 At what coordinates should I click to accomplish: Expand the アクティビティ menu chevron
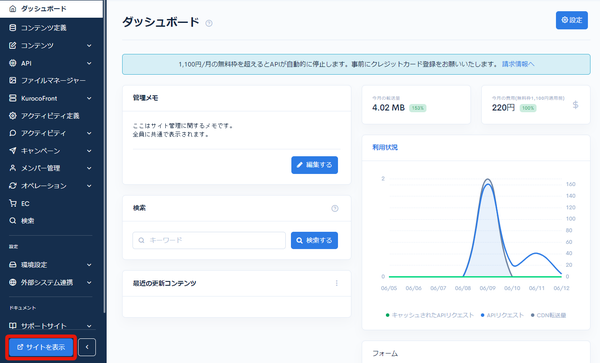tap(89, 133)
